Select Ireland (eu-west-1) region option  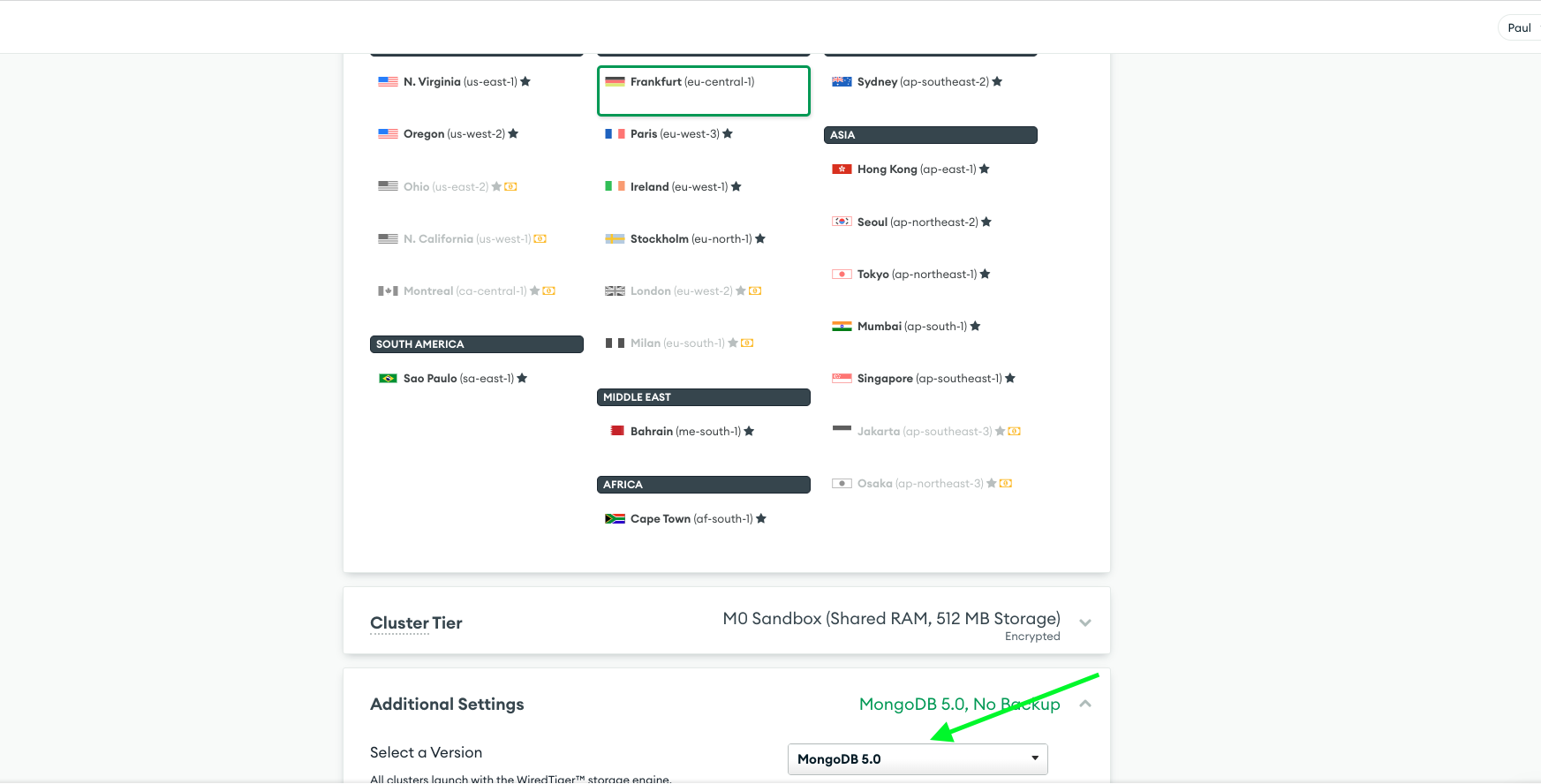[x=678, y=187]
